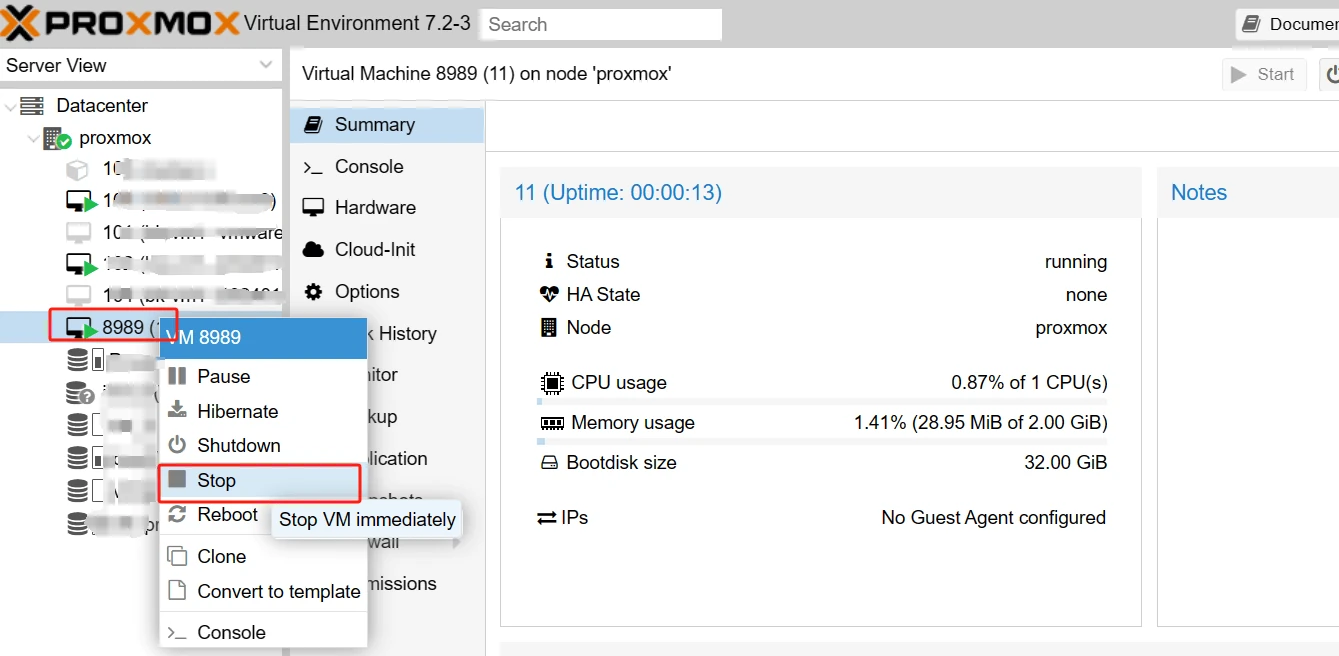Viewport: 1339px width, 656px height.
Task: Click the "running" status value
Action: 1076,262
